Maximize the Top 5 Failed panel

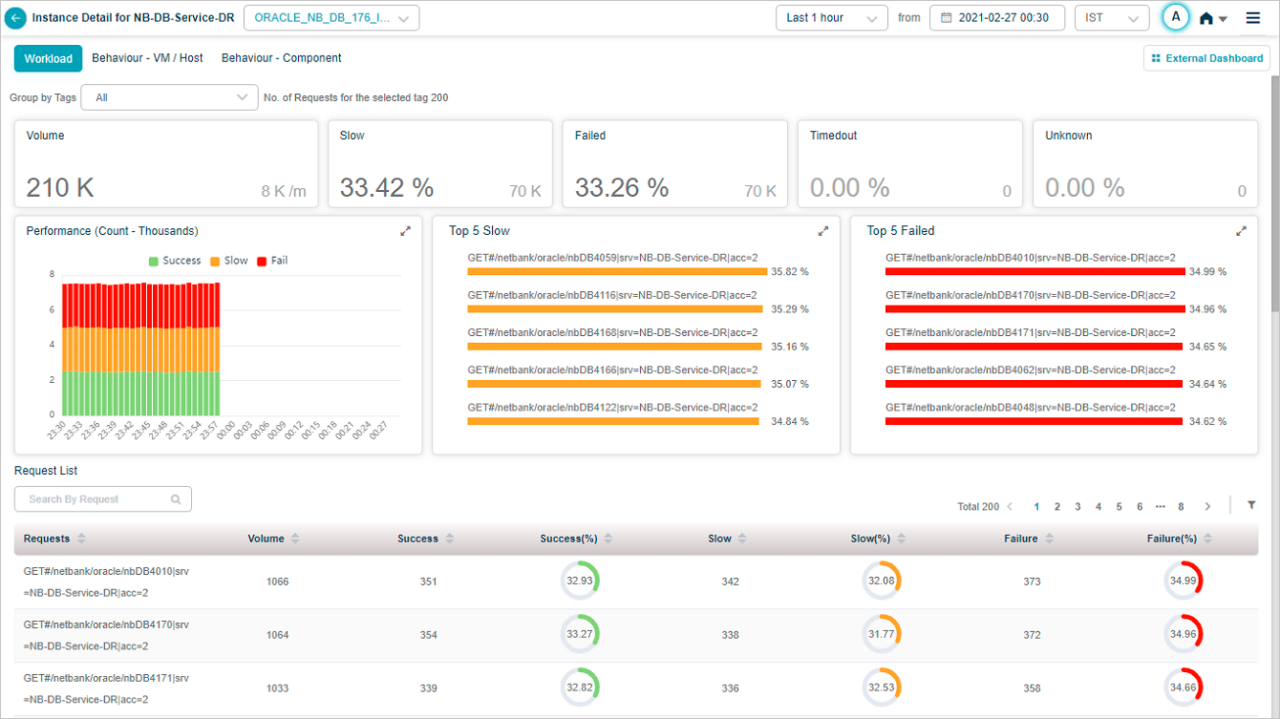coord(1241,230)
